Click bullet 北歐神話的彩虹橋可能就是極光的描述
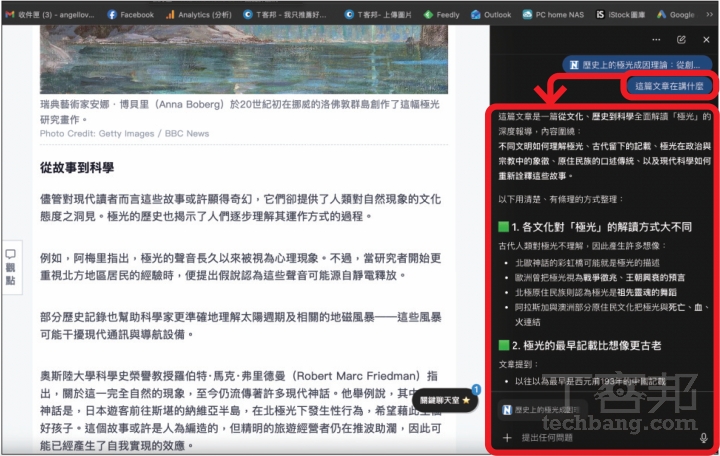Viewport: 720px width, 456px height. click(x=587, y=263)
